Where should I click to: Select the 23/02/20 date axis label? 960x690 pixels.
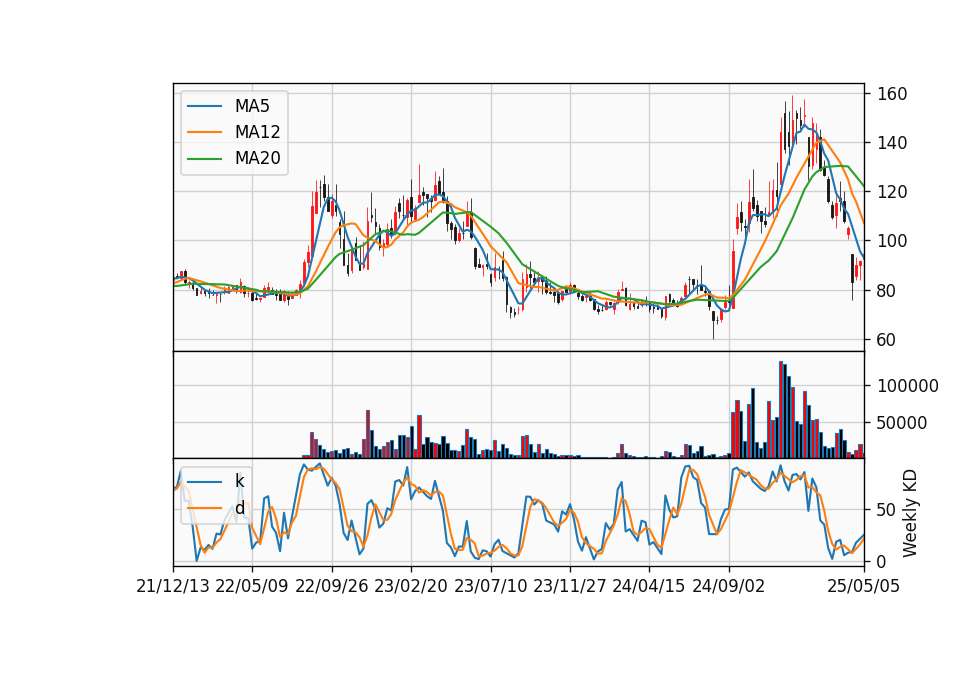(411, 586)
